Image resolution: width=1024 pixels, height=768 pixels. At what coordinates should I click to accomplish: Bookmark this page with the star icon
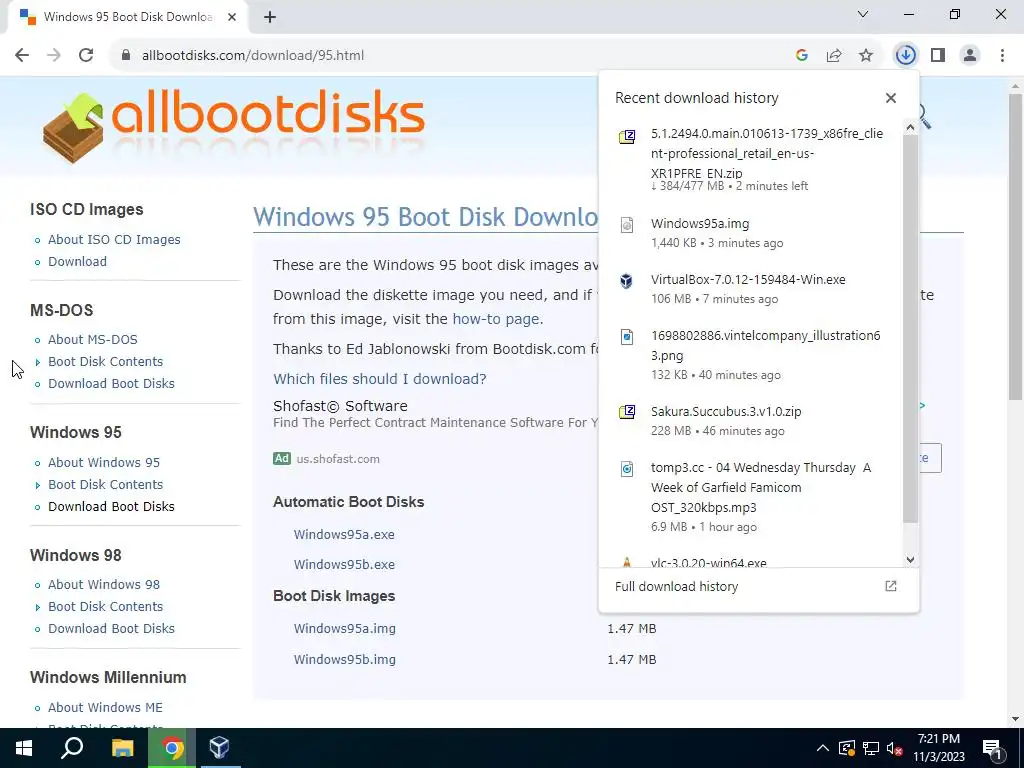[866, 56]
